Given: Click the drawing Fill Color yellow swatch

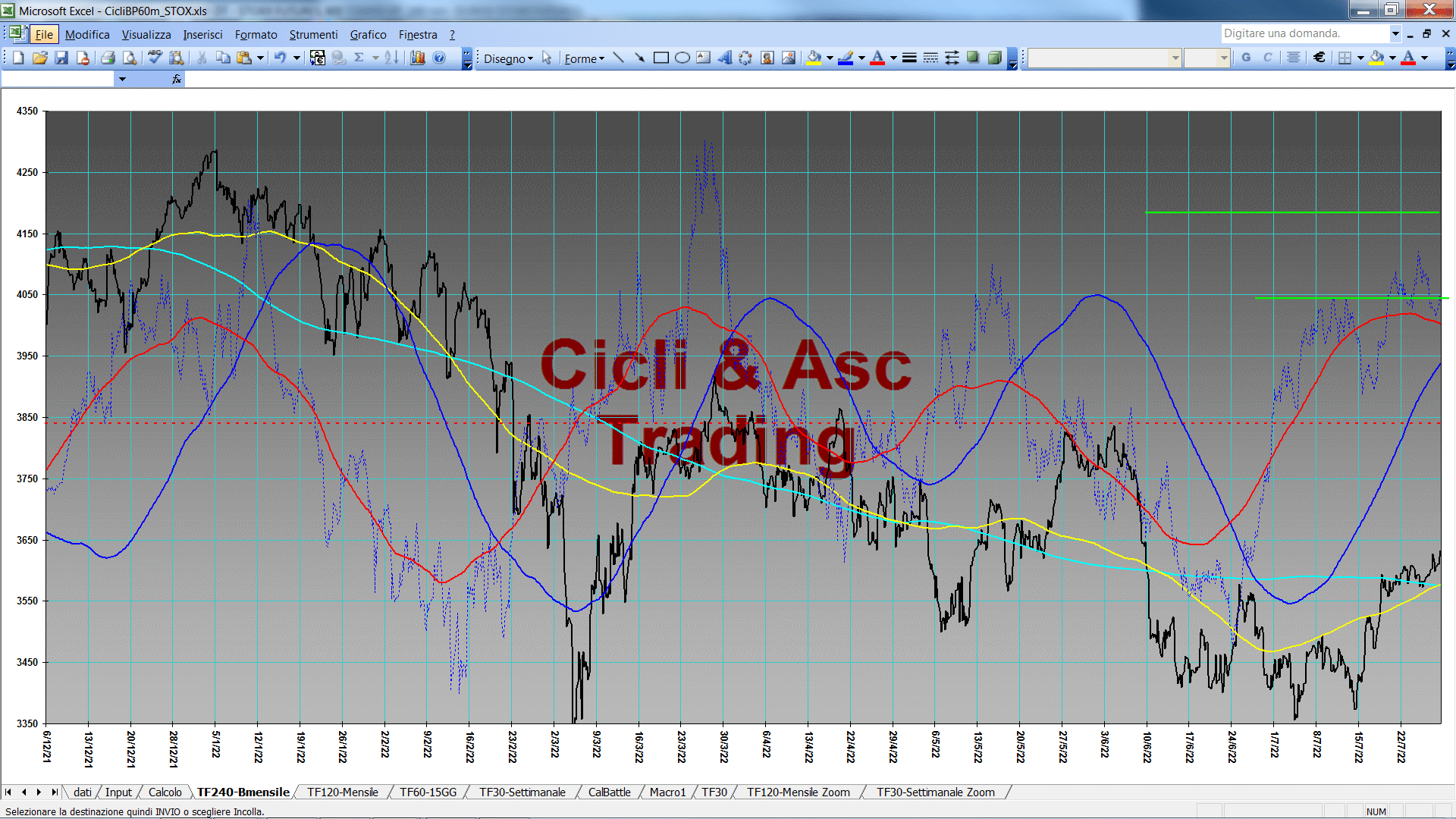Looking at the screenshot, I should [814, 58].
